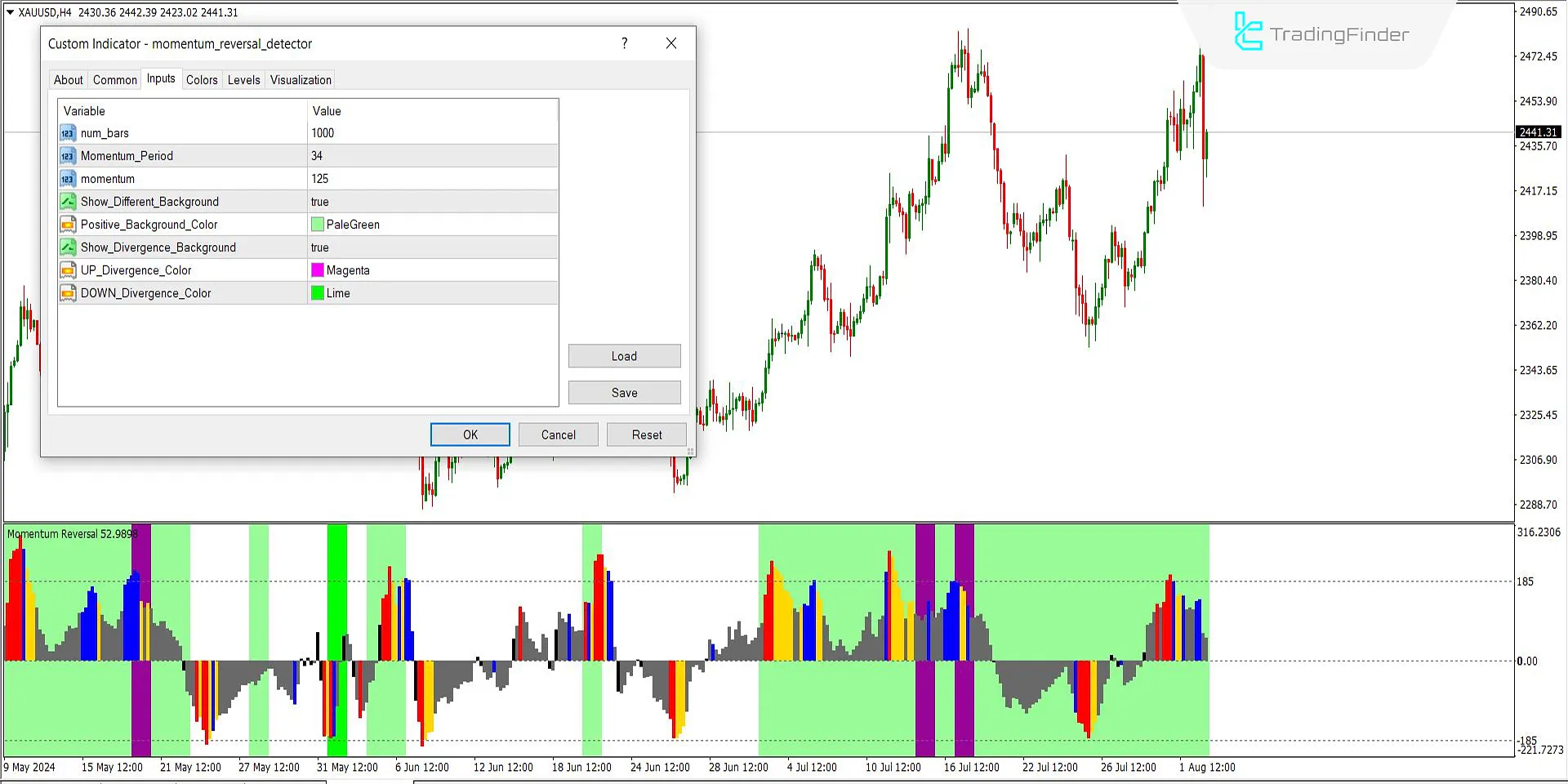Open the Visualization tab
The height and width of the screenshot is (784, 1568).
pos(301,80)
